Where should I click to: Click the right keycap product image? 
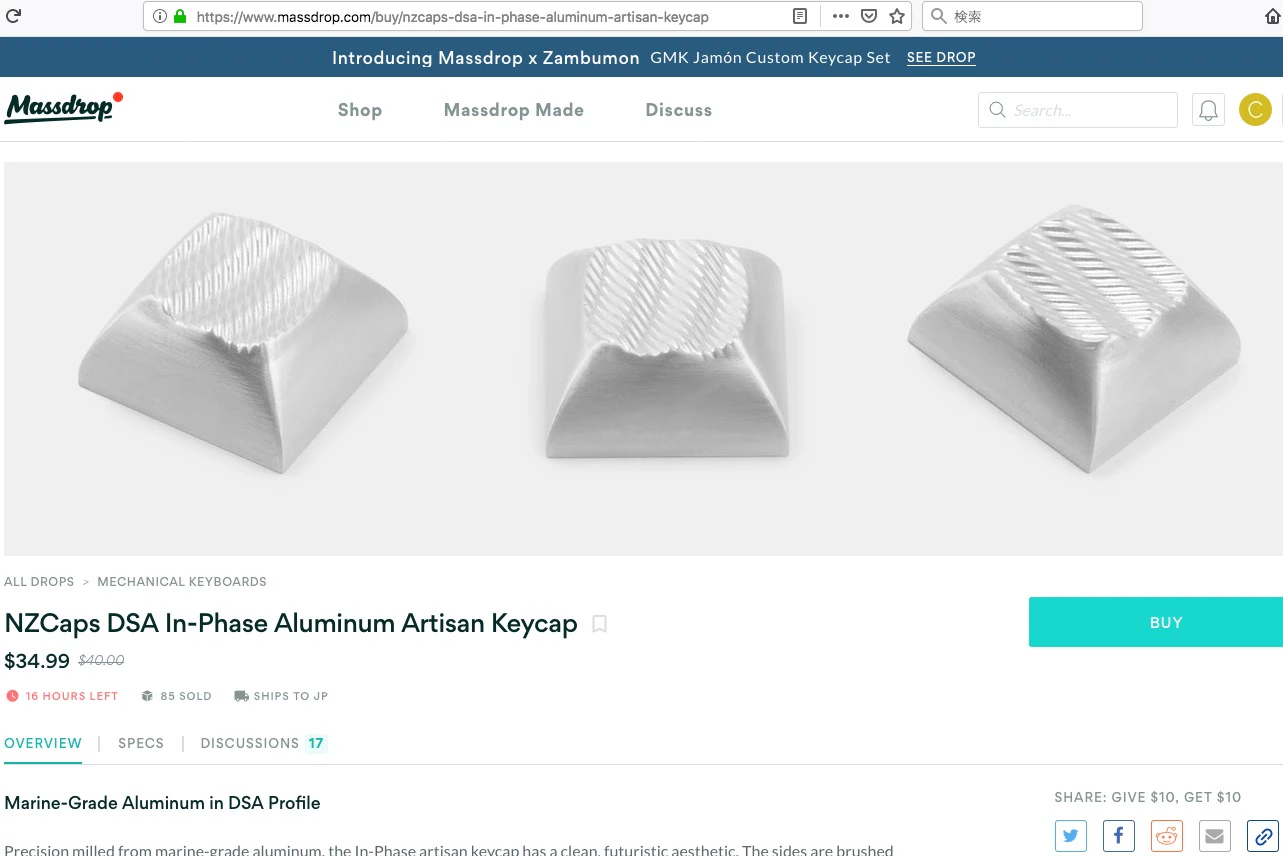tap(1075, 338)
